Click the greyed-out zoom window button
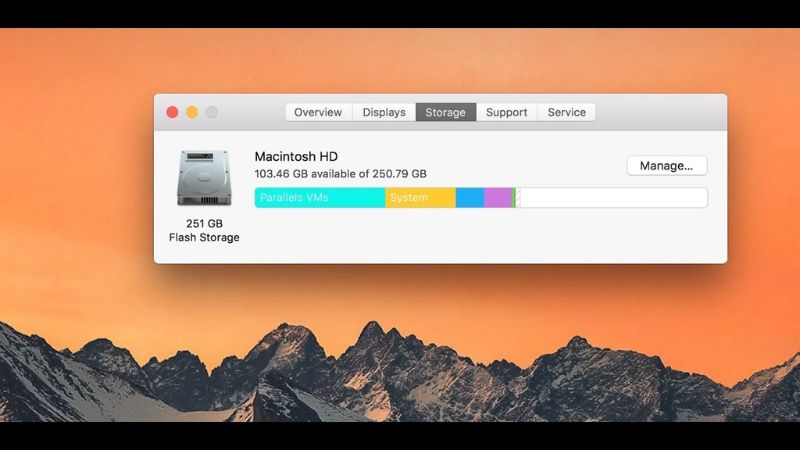The width and height of the screenshot is (800, 450). coord(211,112)
